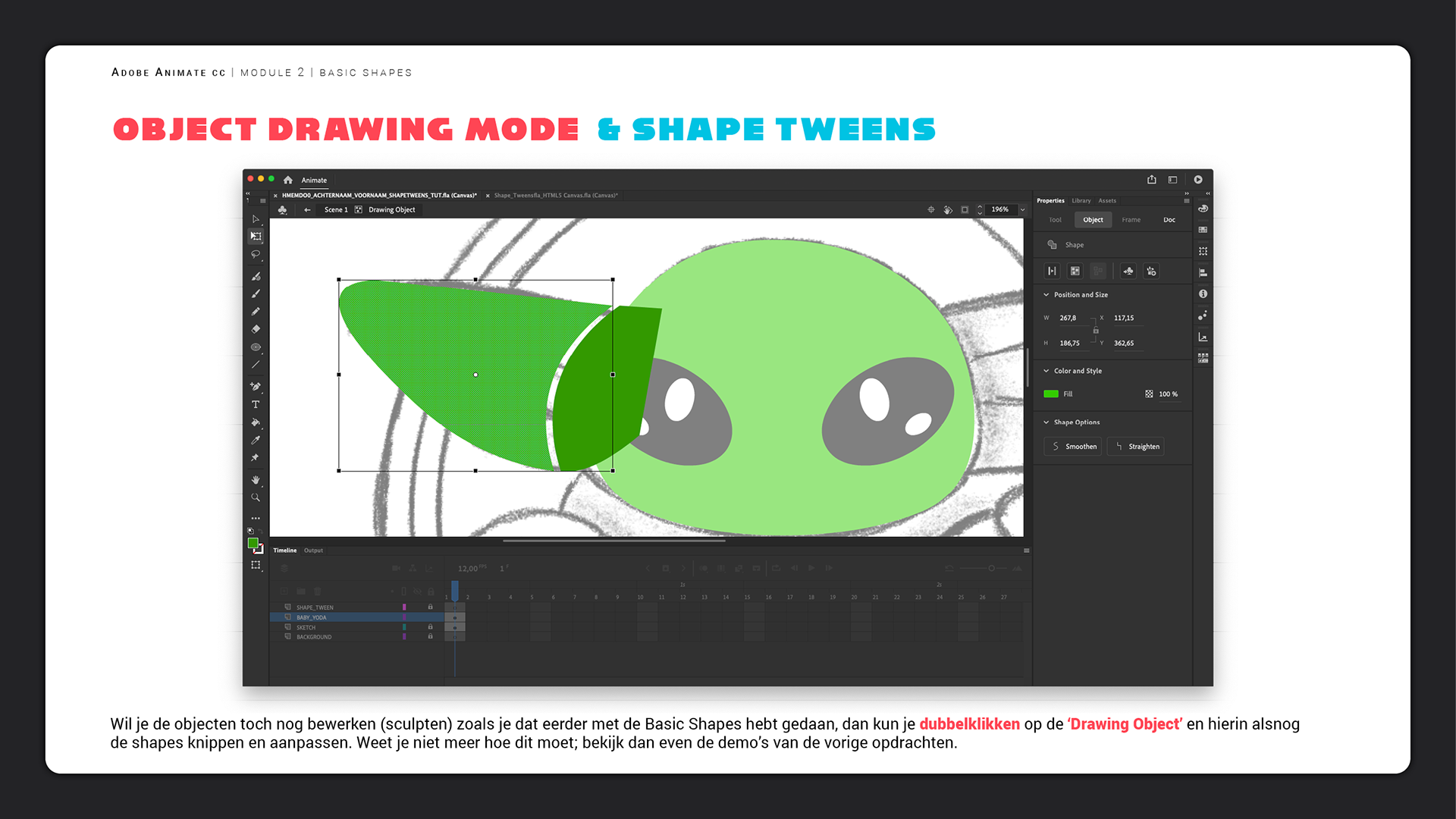Viewport: 1456px width, 819px height.
Task: Select the Text tool
Action: (x=256, y=405)
